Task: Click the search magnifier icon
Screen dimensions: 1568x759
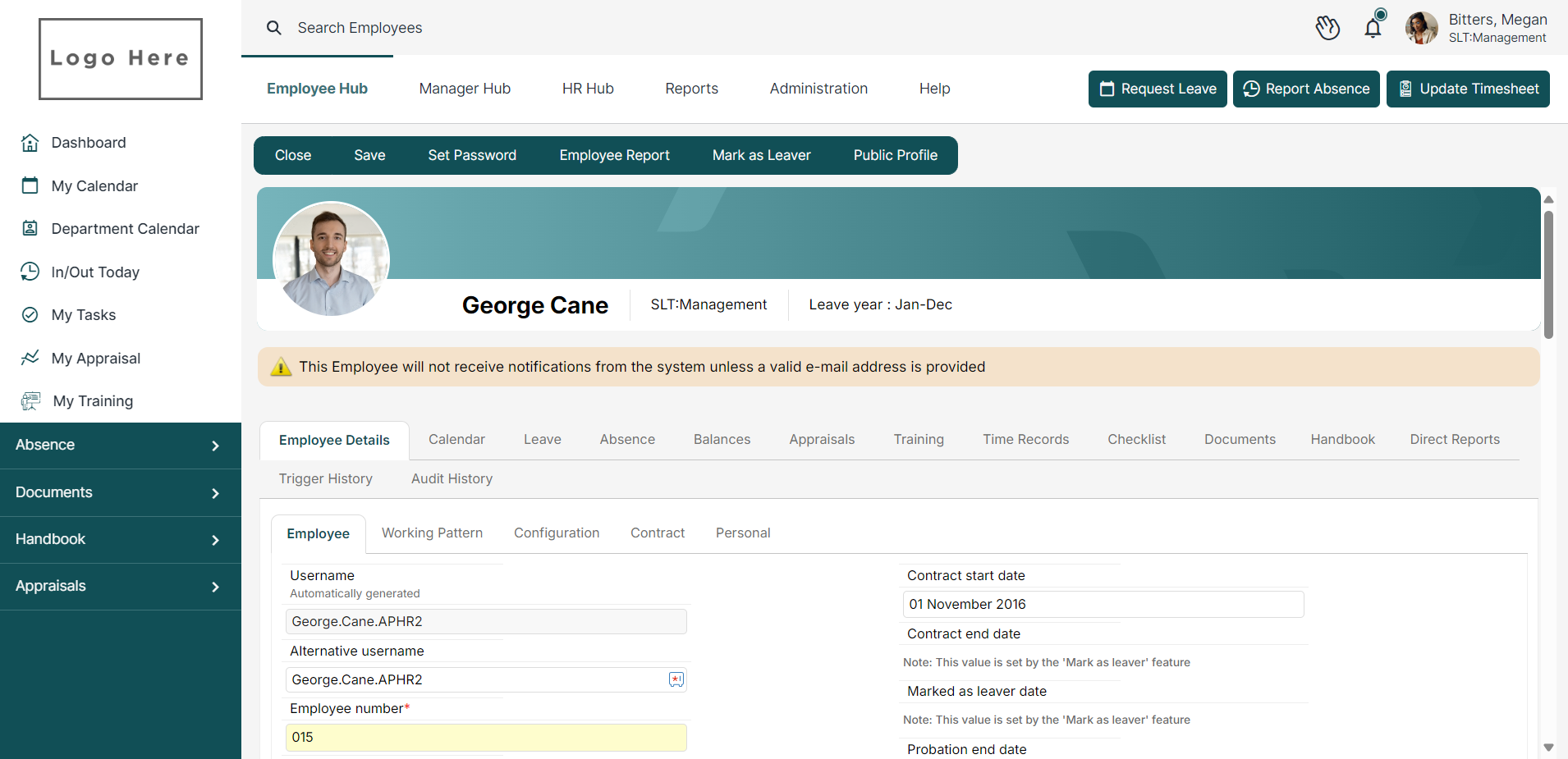Action: tap(274, 28)
